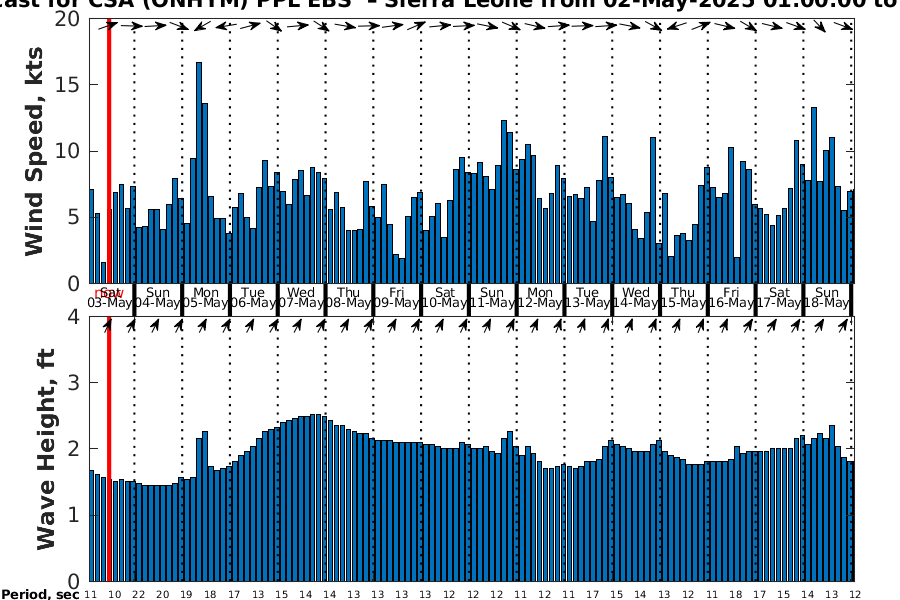Click the 'Sun 11-May' date label

click(492, 297)
